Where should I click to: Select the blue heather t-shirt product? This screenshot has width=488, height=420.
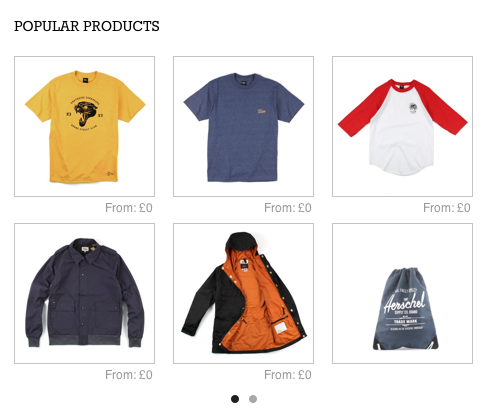pos(243,126)
